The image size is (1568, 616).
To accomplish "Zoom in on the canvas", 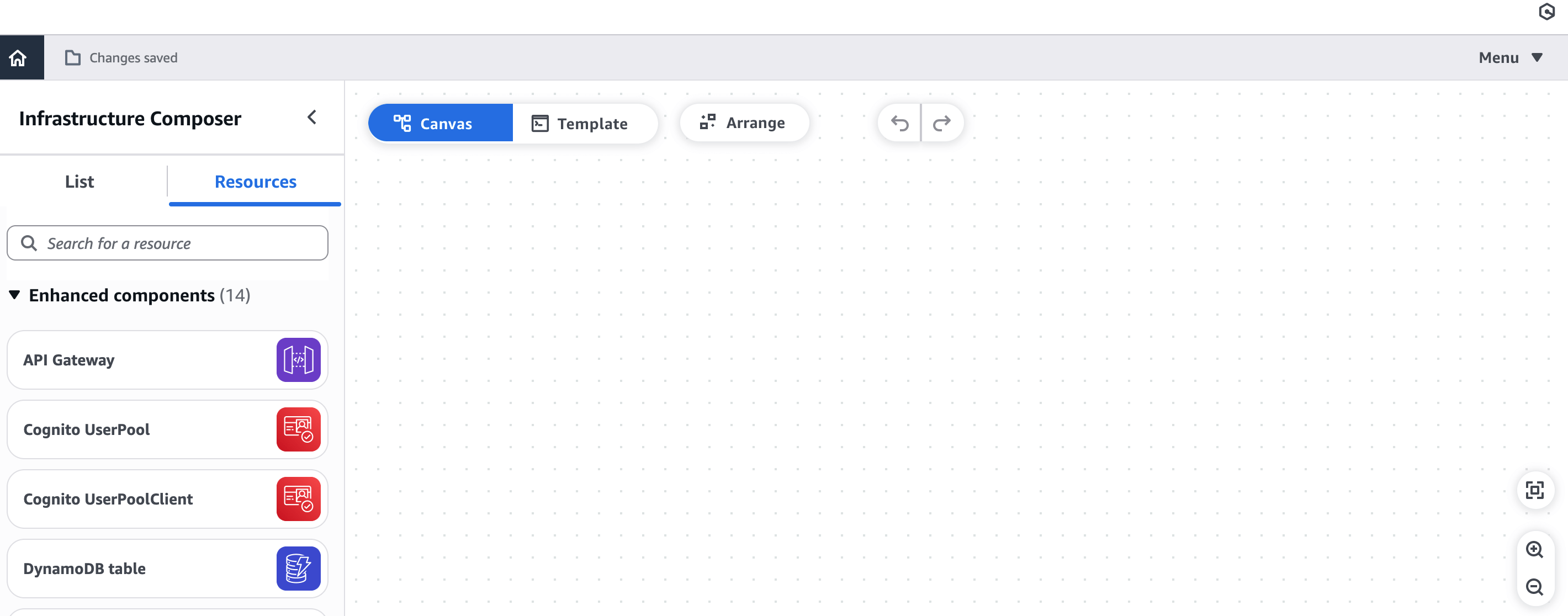I will coord(1534,549).
